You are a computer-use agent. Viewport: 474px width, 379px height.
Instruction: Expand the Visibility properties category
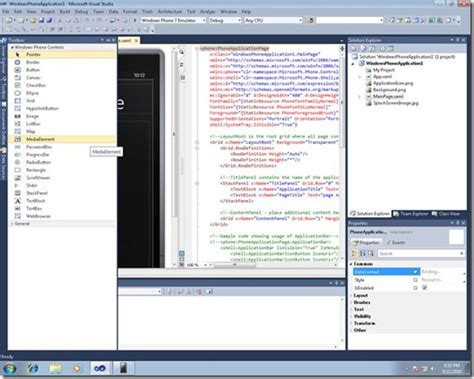tap(351, 316)
